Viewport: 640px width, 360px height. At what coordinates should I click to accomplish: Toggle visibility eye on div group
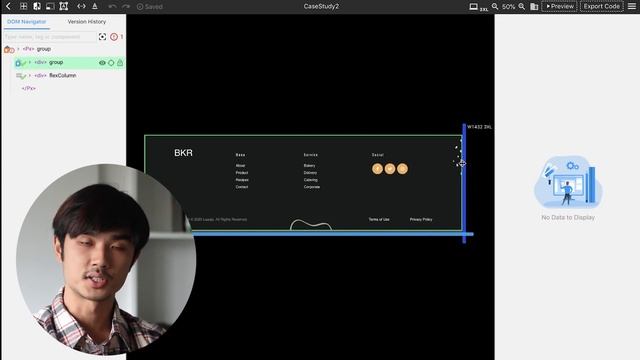(102, 63)
